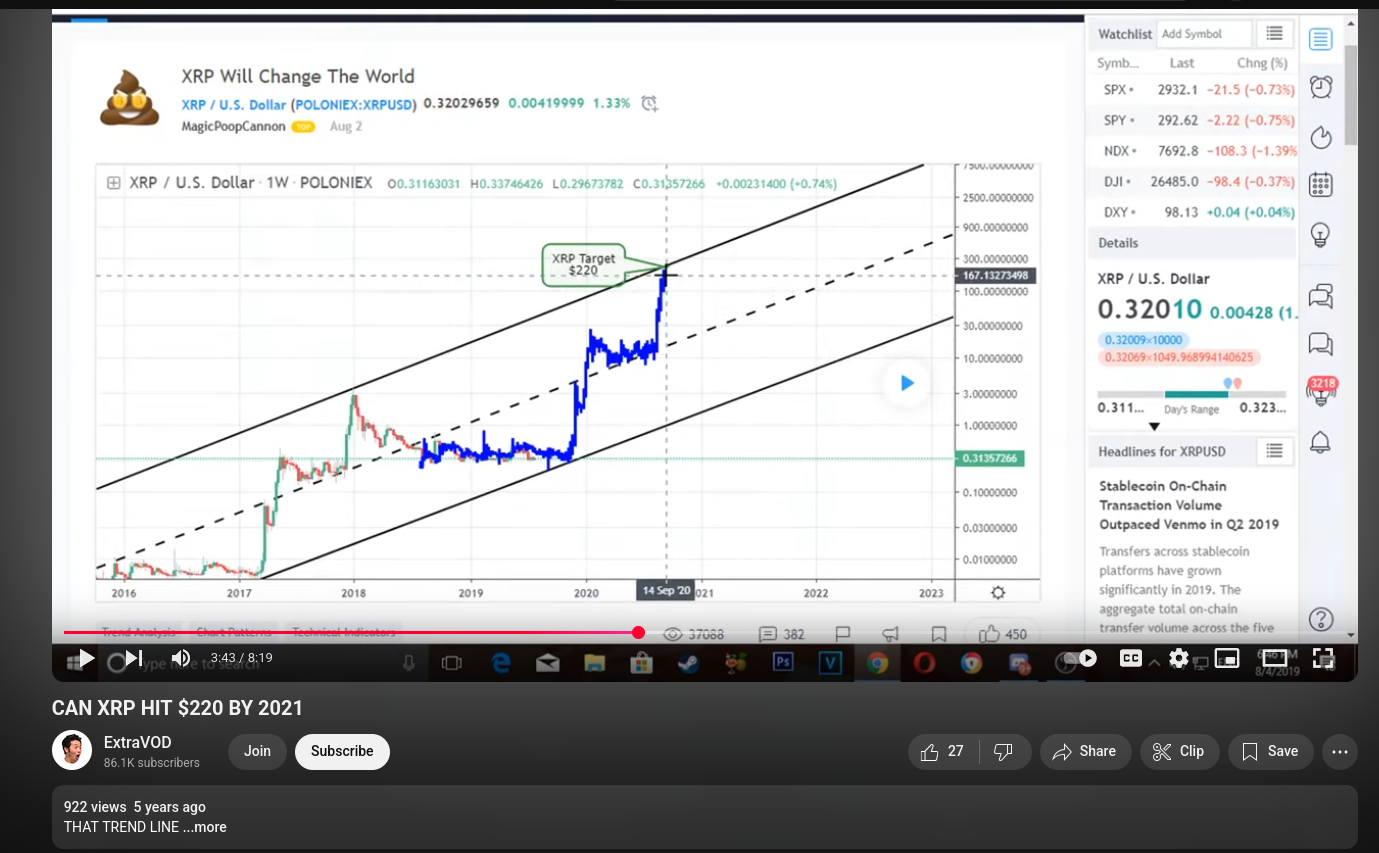
Task: Open the alarm clock alerts icon
Action: (x=1321, y=87)
